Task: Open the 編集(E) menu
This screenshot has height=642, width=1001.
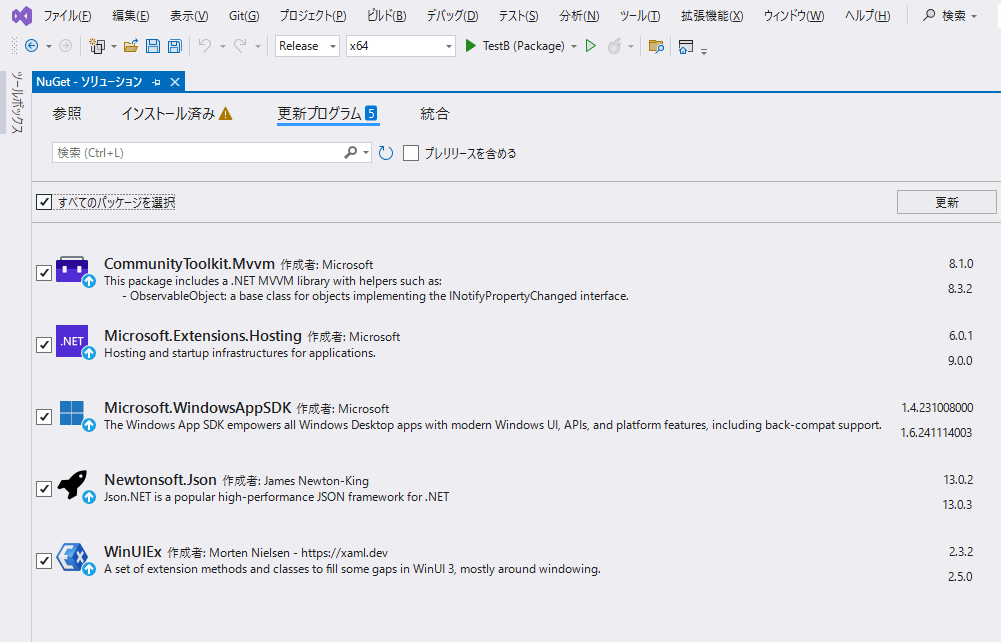Action: tap(130, 16)
